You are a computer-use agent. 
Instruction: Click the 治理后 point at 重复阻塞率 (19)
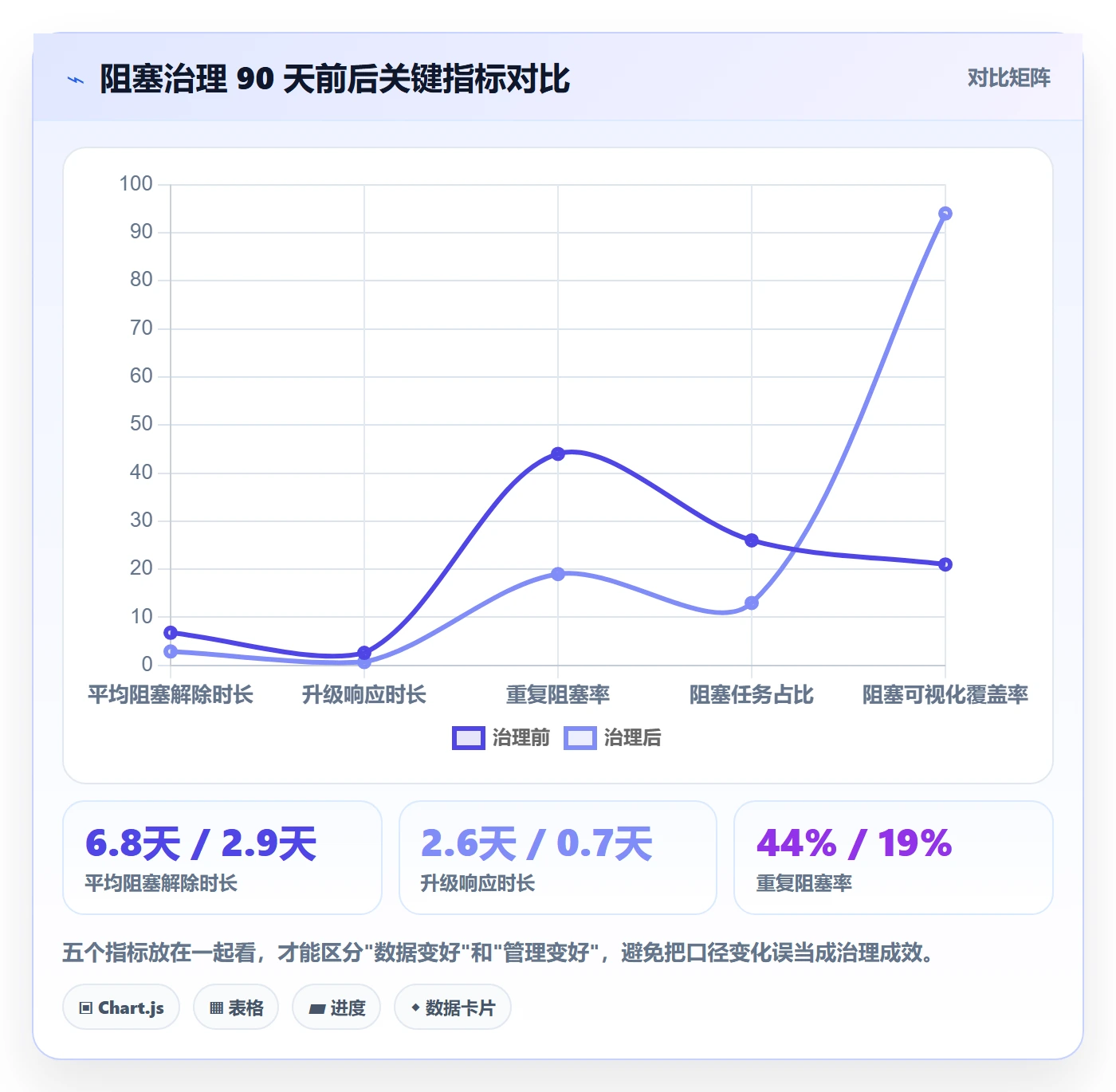click(x=558, y=574)
